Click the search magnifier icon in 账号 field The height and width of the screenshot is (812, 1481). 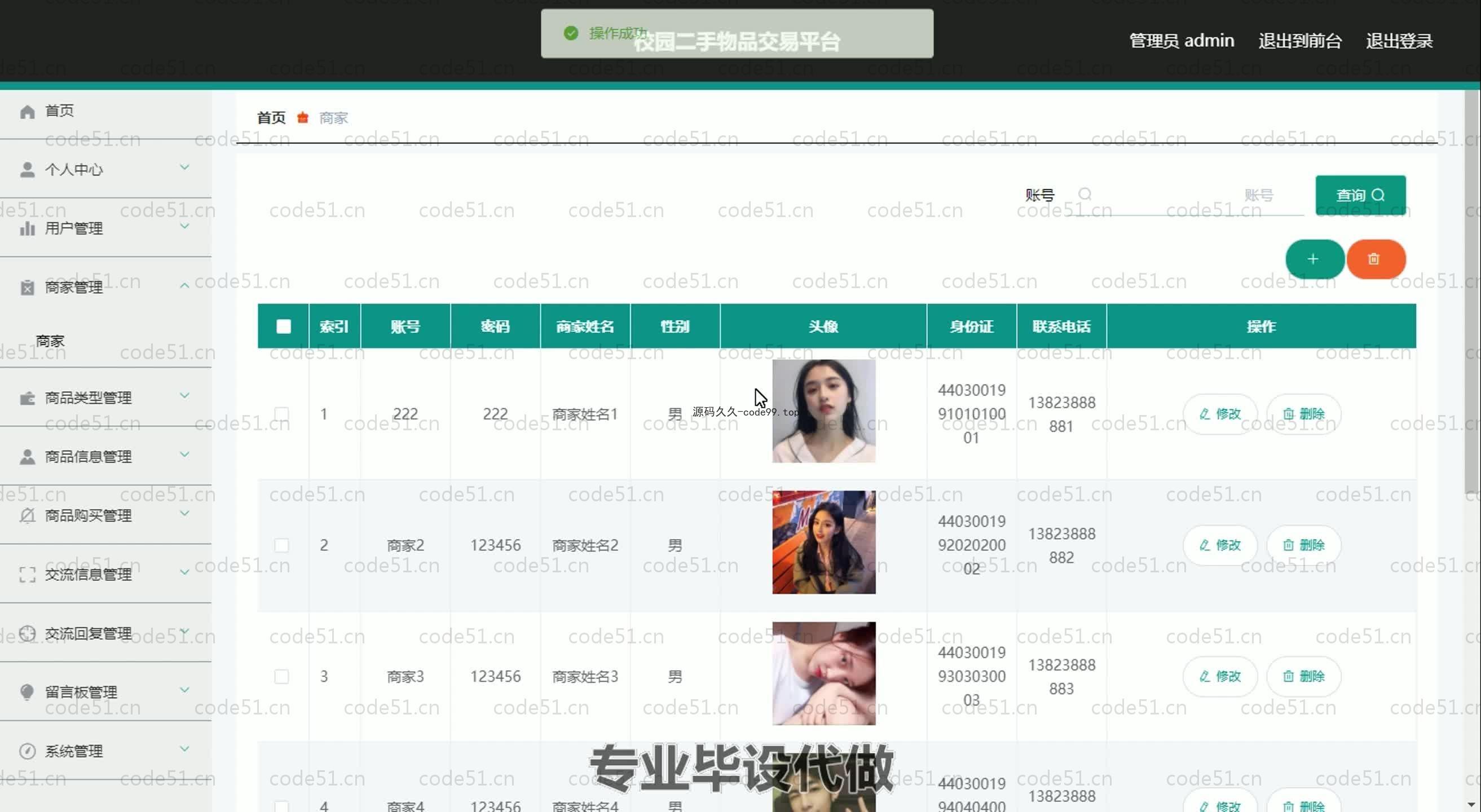(1085, 194)
